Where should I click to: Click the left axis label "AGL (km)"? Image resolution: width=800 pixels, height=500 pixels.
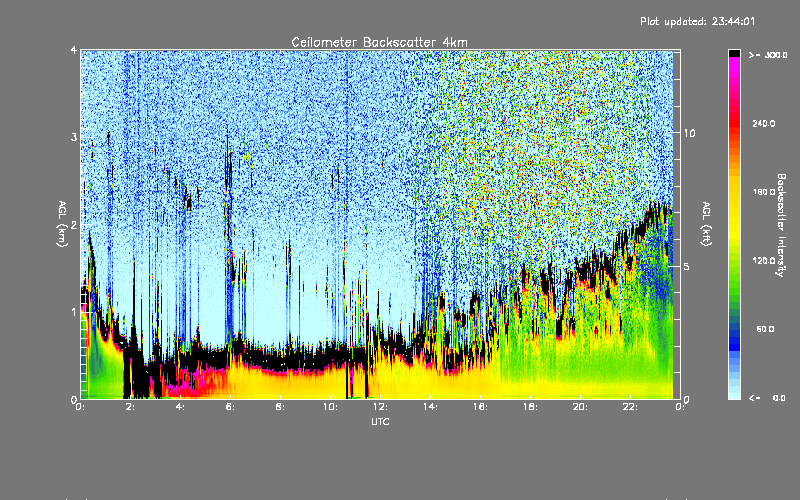tap(62, 224)
